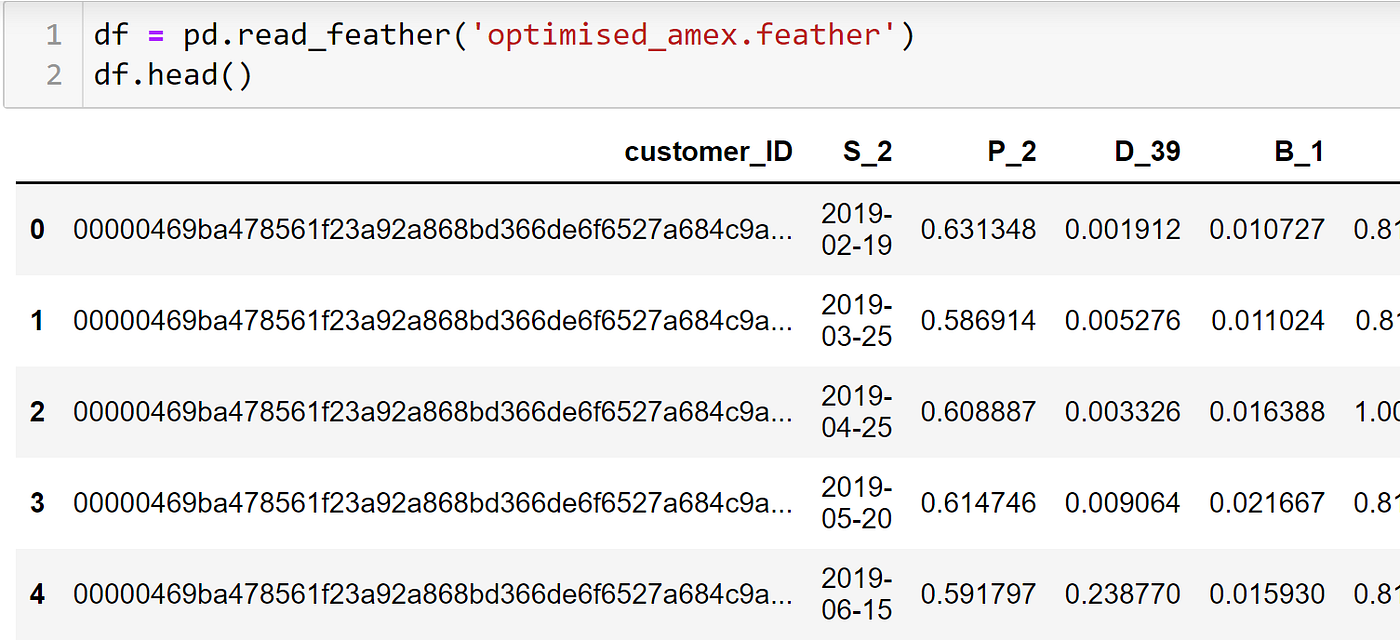Click the D_39 value 0.238770
Image resolution: width=1400 pixels, height=640 pixels.
coord(1122,594)
